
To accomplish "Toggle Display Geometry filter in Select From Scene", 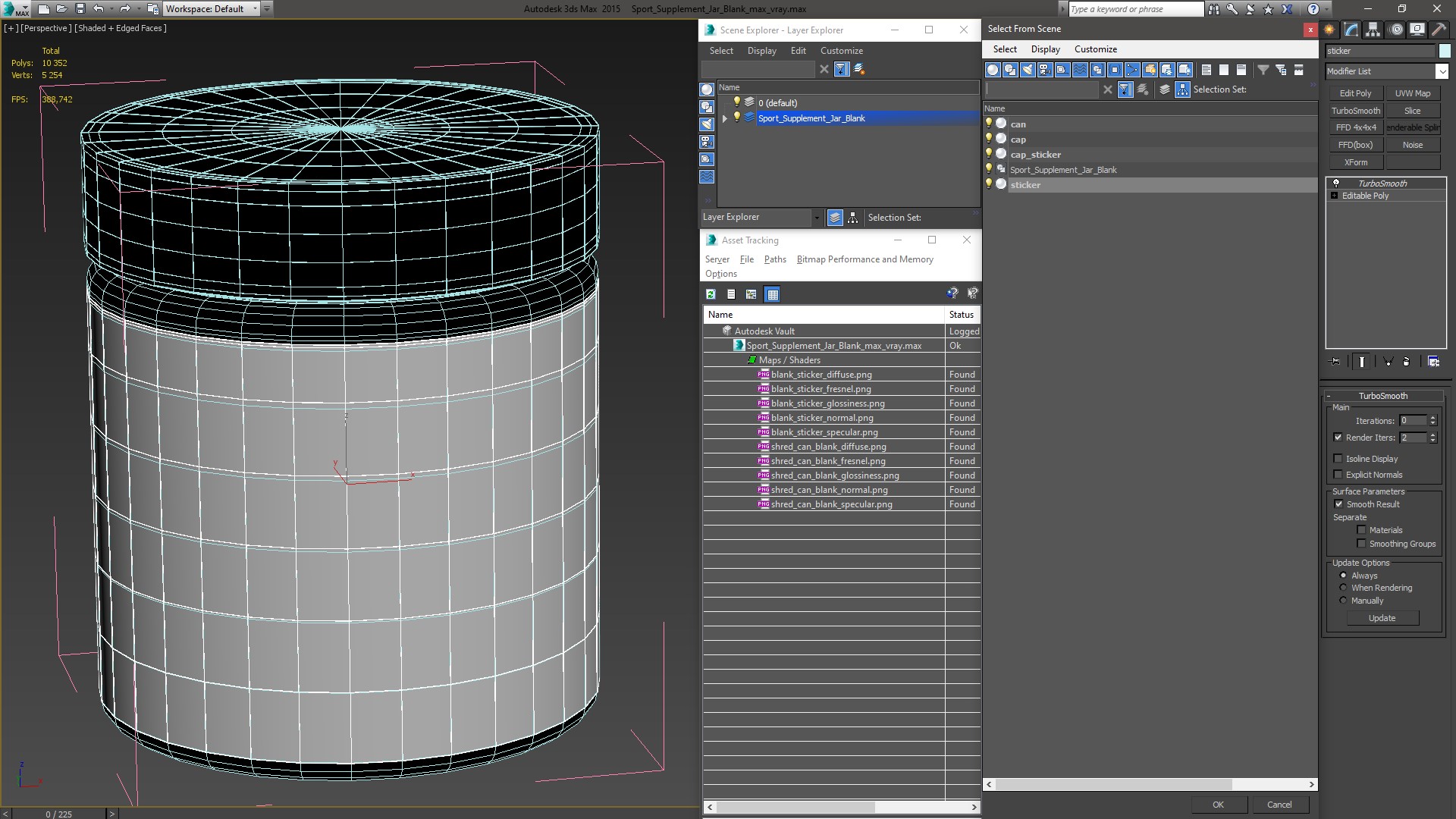I will click(x=993, y=70).
